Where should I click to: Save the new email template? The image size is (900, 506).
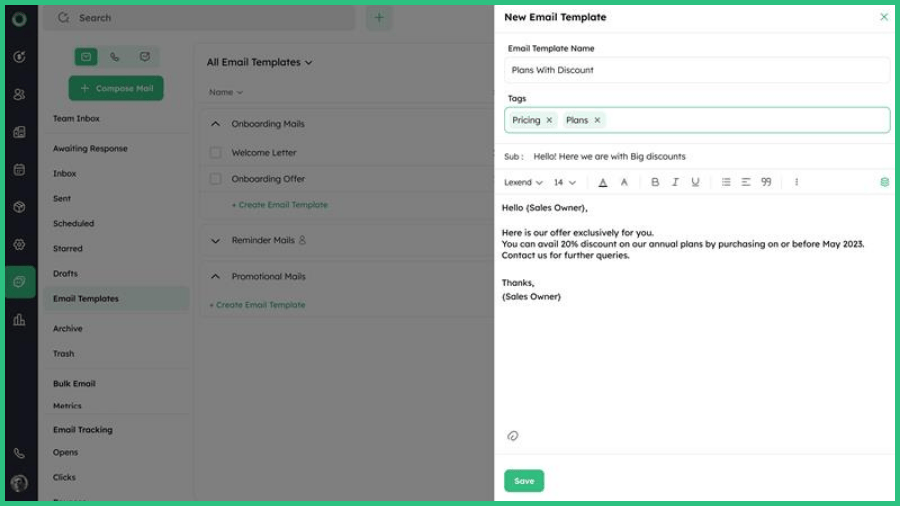pyautogui.click(x=524, y=481)
